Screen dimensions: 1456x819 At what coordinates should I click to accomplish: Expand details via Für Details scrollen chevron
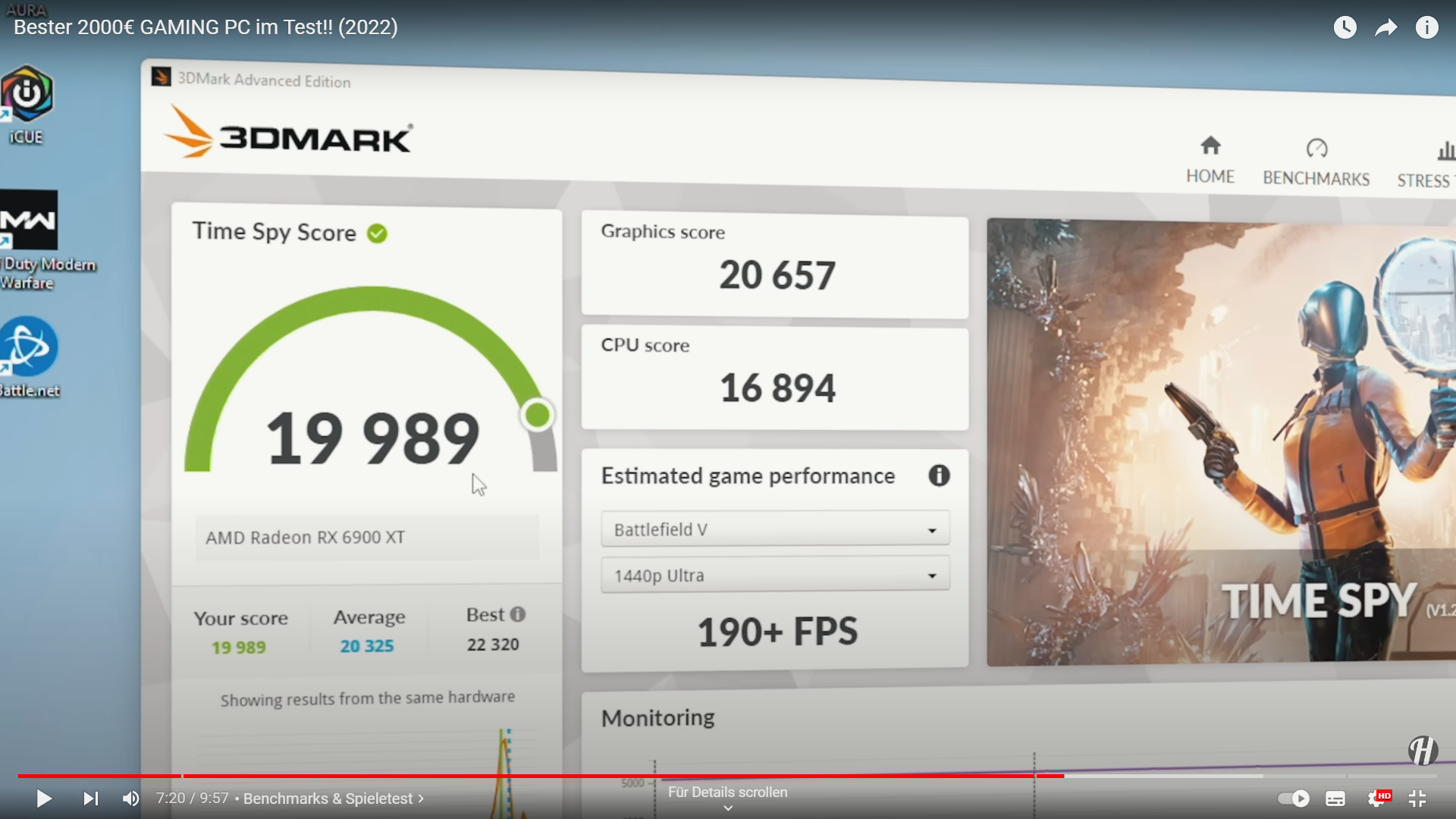727,808
